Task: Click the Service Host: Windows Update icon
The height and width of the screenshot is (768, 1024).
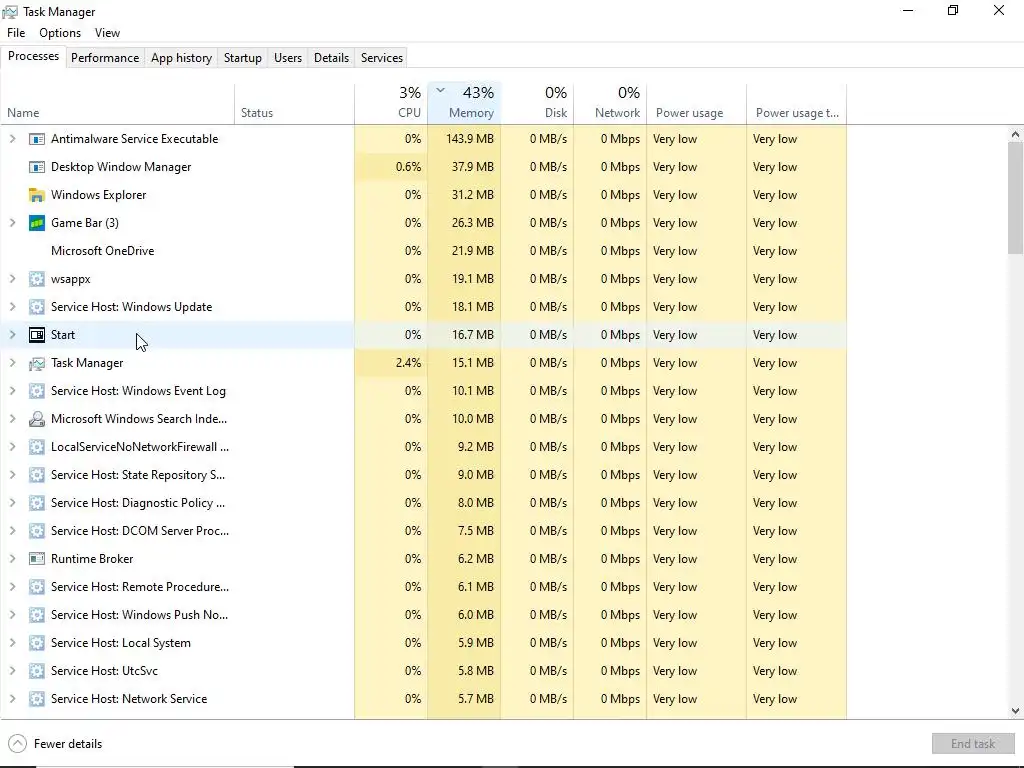Action: (x=37, y=307)
